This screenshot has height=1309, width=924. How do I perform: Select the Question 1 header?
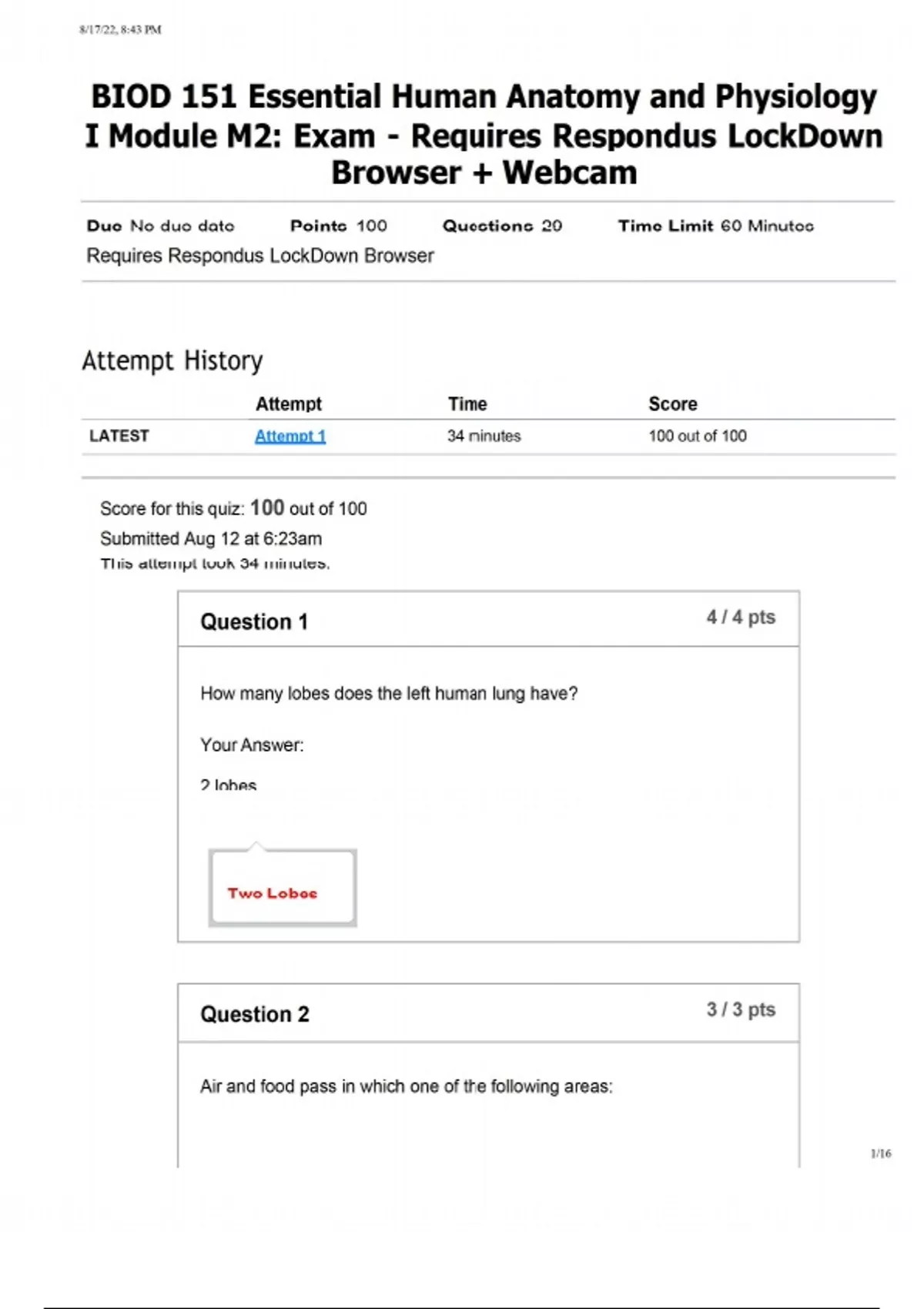(x=254, y=621)
